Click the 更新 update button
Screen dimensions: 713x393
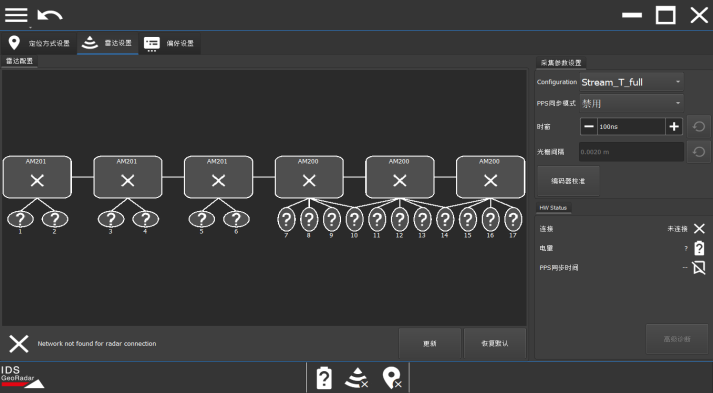pos(430,343)
